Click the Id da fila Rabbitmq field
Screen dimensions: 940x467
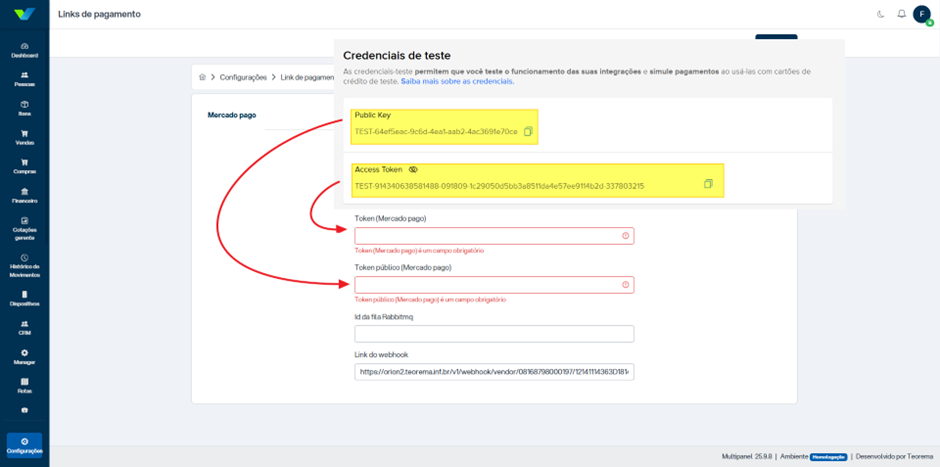(494, 334)
